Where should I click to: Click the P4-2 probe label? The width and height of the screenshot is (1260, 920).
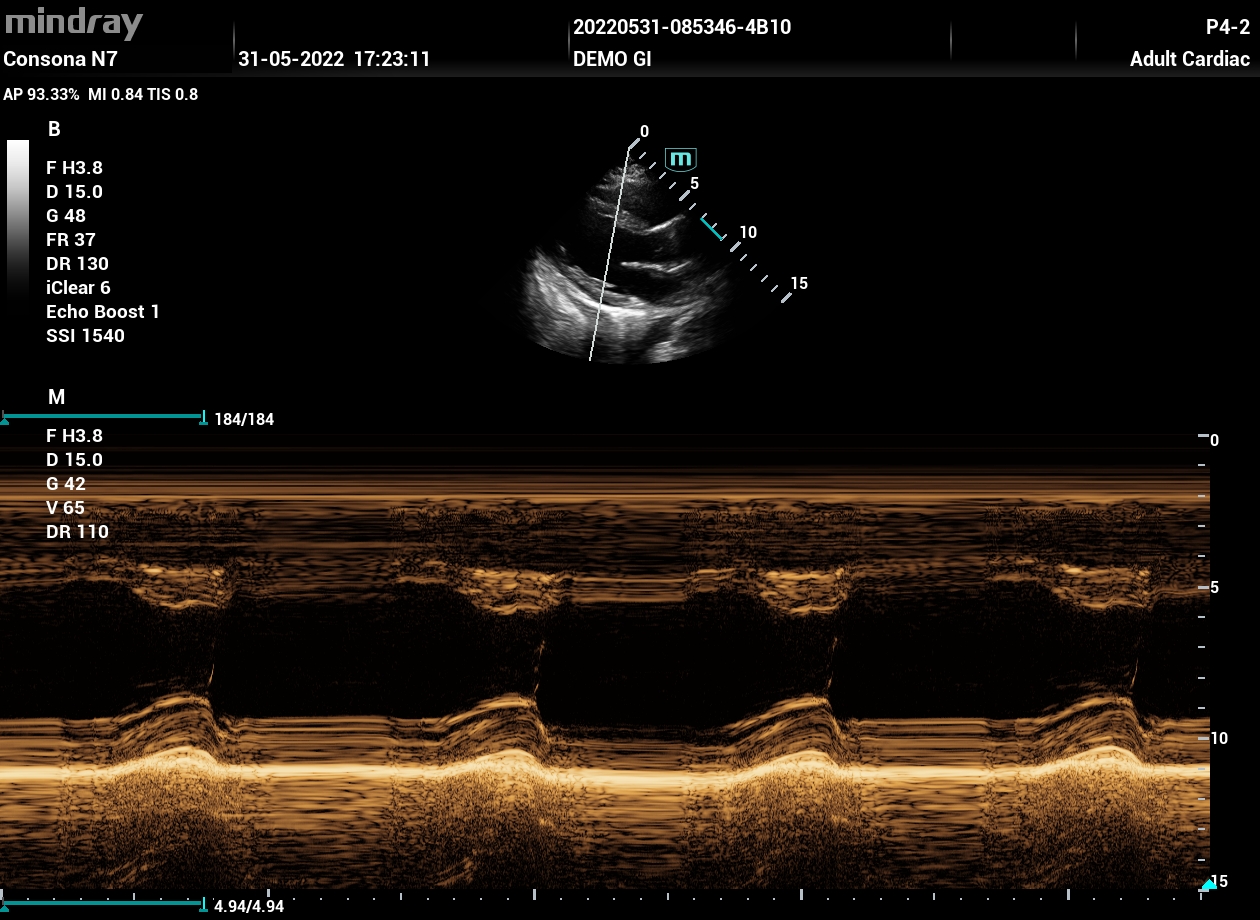pyautogui.click(x=1227, y=27)
